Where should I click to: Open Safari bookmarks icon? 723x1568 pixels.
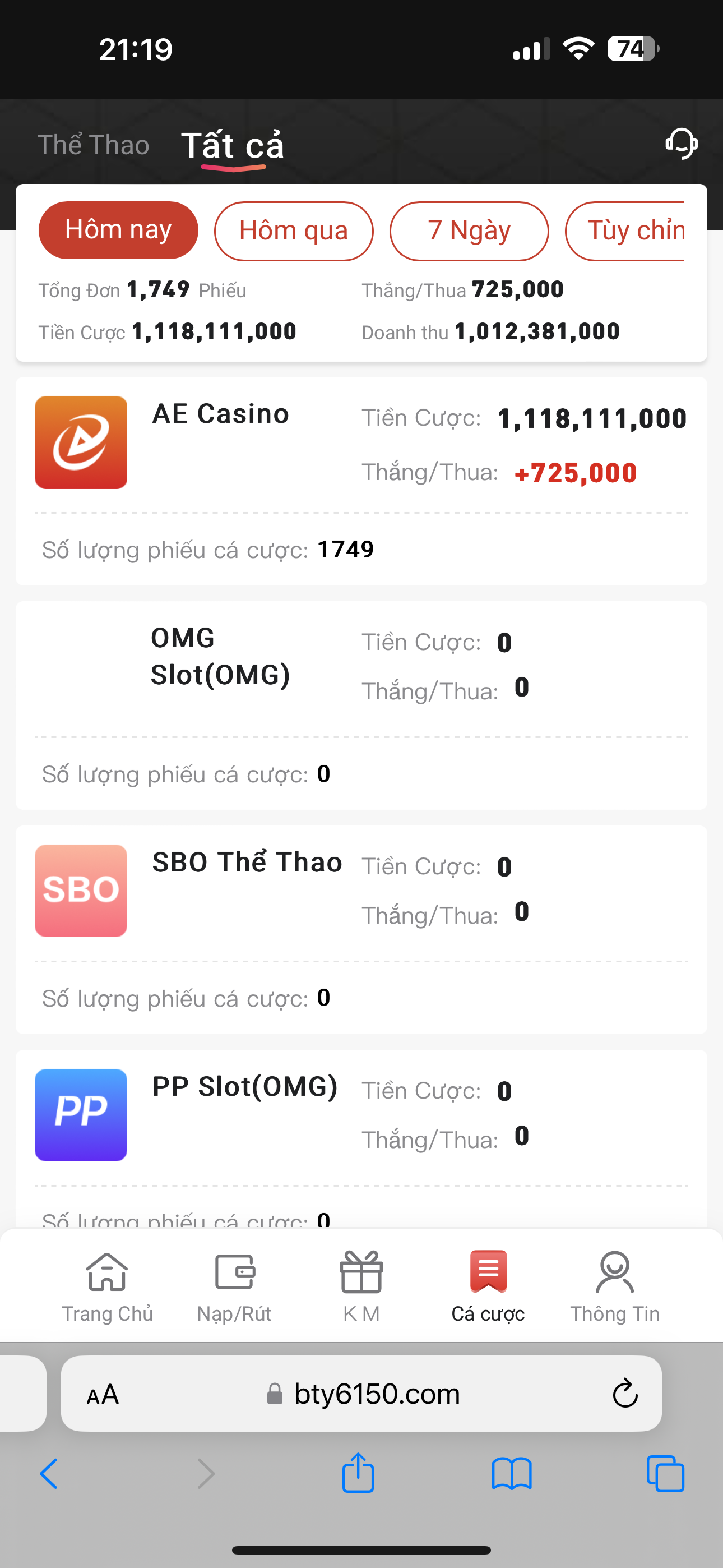pos(512,1474)
